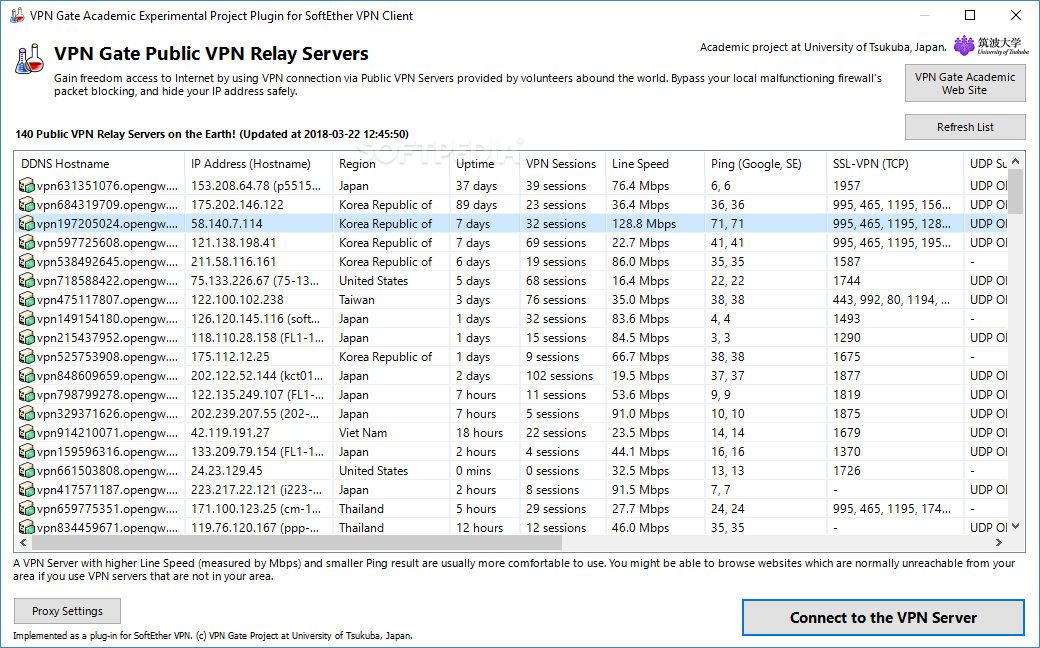The height and width of the screenshot is (648, 1040).
Task: Click the server icon of vpn149154180 row
Action: point(27,319)
